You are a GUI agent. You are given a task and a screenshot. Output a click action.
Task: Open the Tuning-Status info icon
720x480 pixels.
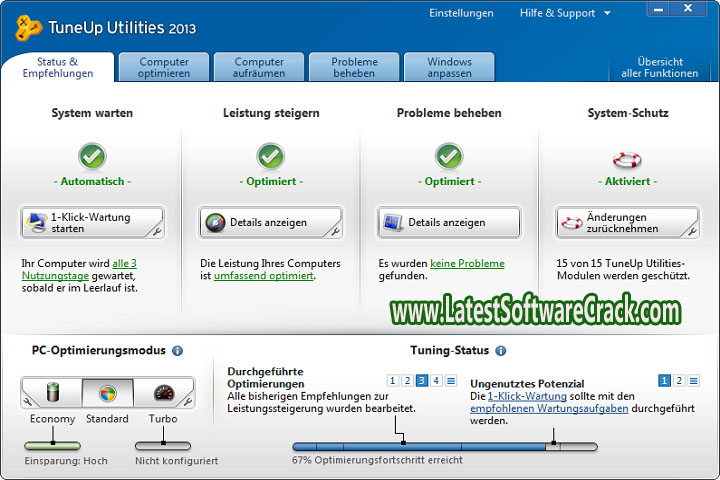coord(501,351)
